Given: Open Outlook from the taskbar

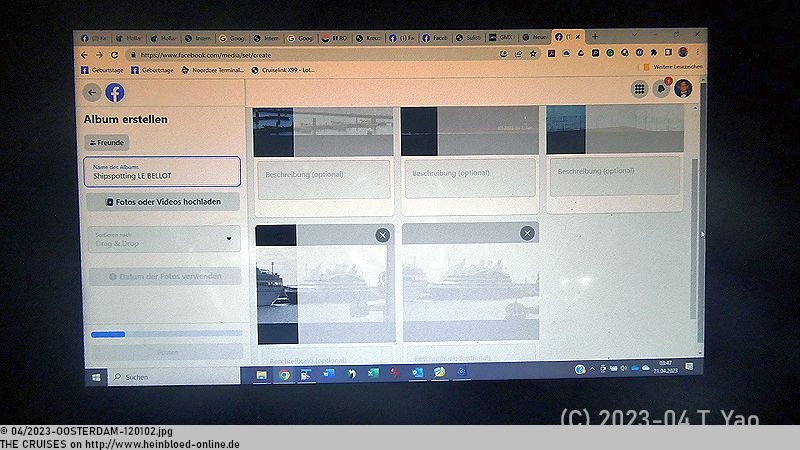Looking at the screenshot, I should pyautogui.click(x=417, y=373).
